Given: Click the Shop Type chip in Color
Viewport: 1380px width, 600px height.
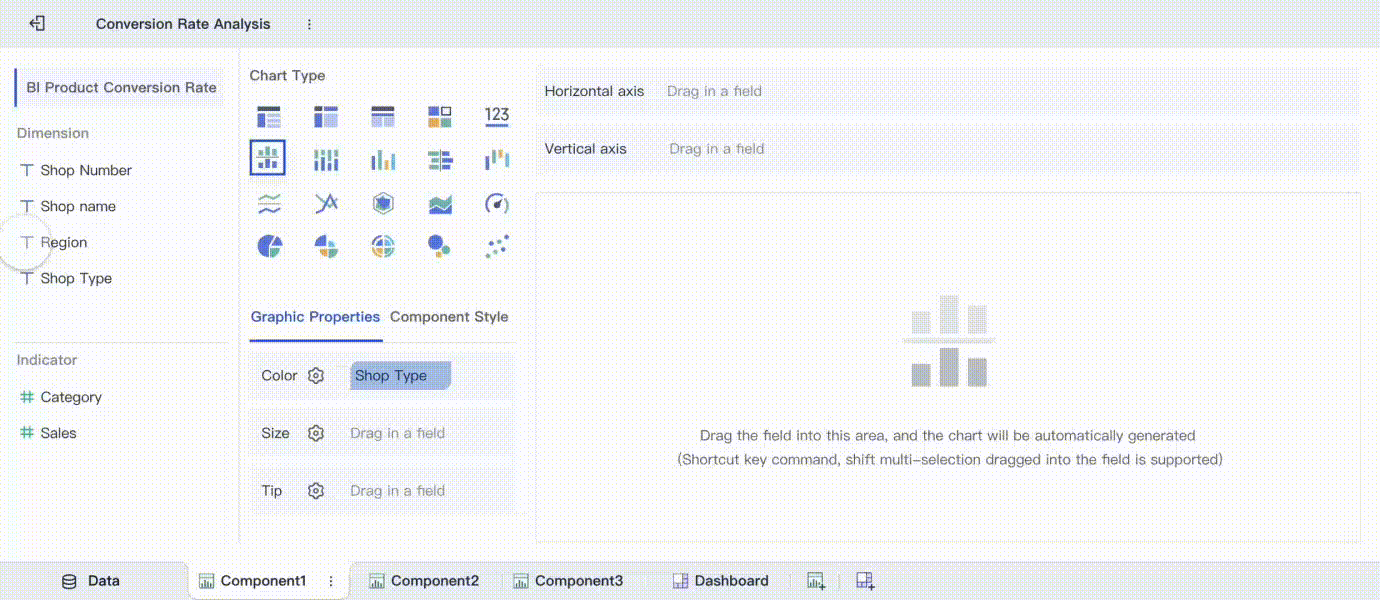Looking at the screenshot, I should coord(400,376).
